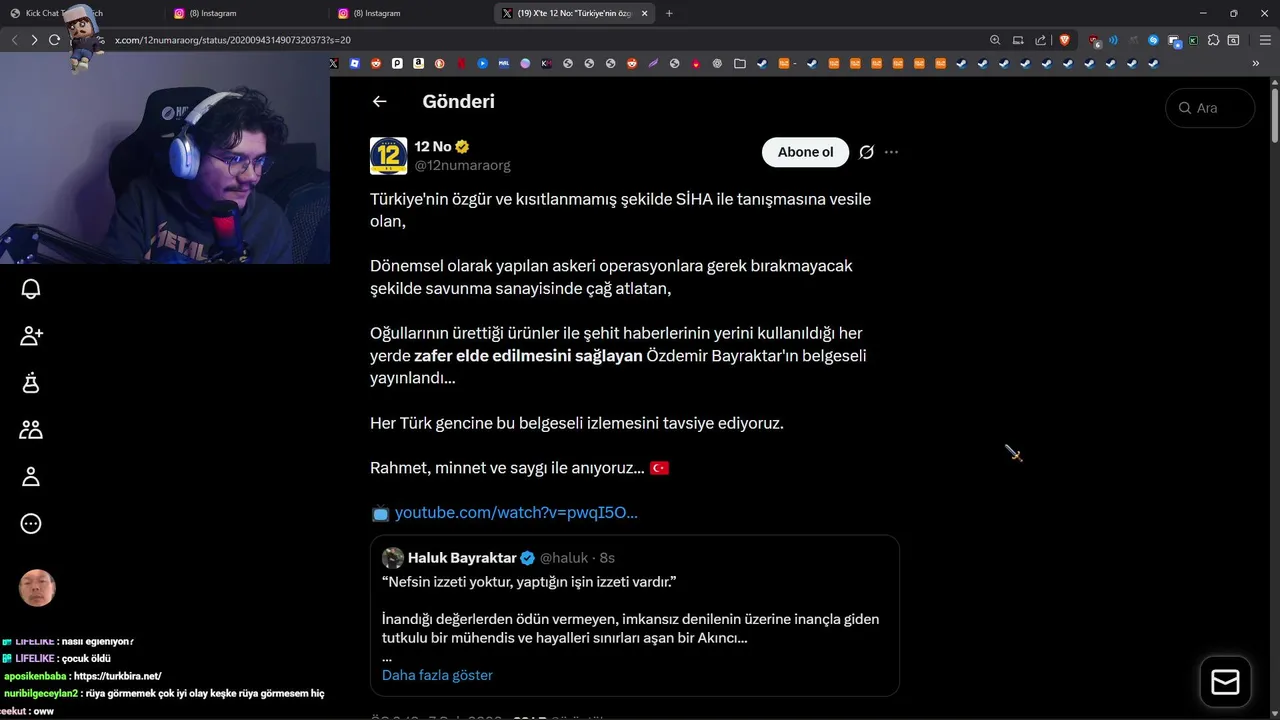Image resolution: width=1280 pixels, height=720 pixels.
Task: Open the communities people icon in sidebar
Action: (31, 430)
